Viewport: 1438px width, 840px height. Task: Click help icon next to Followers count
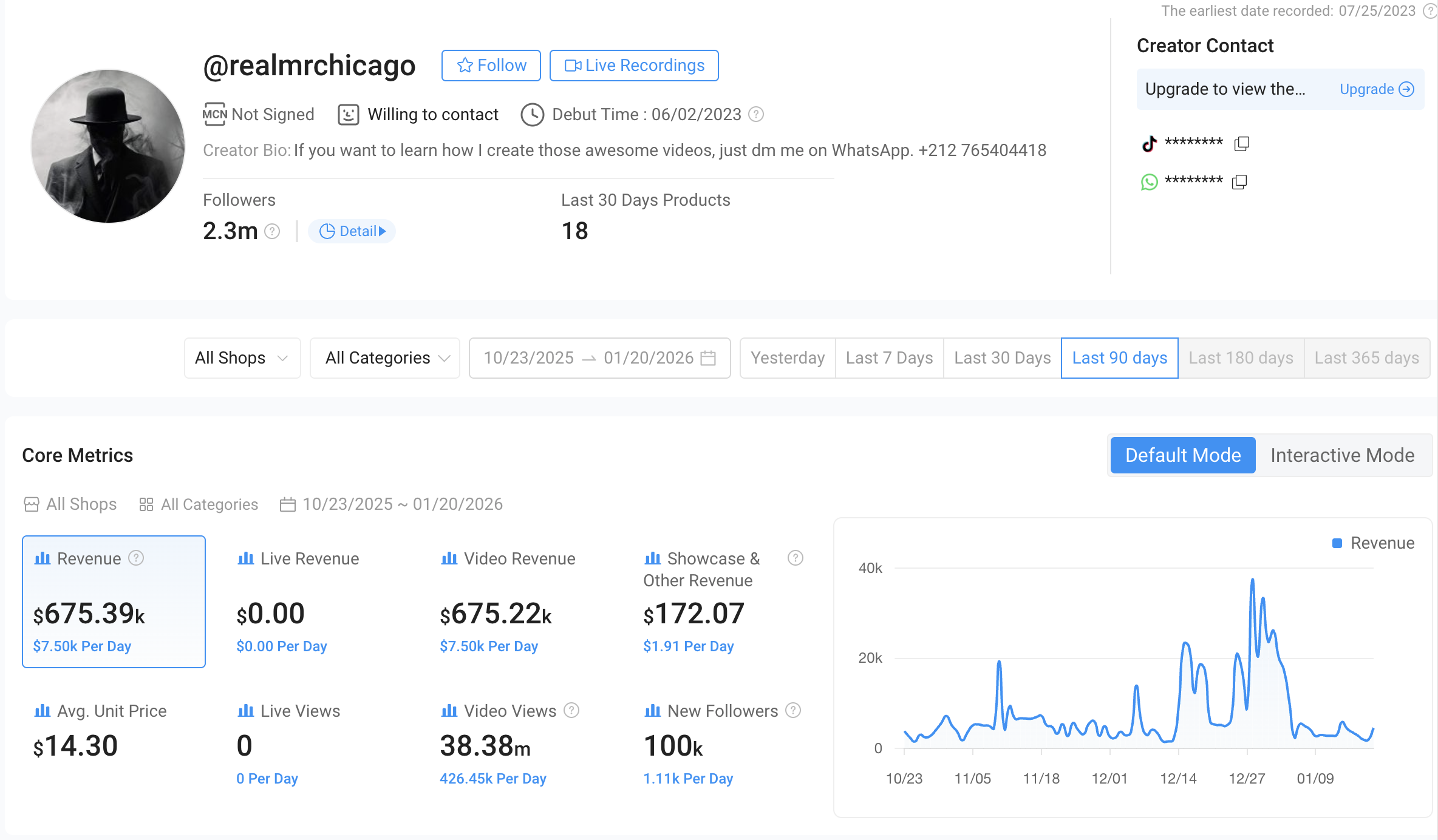273,231
